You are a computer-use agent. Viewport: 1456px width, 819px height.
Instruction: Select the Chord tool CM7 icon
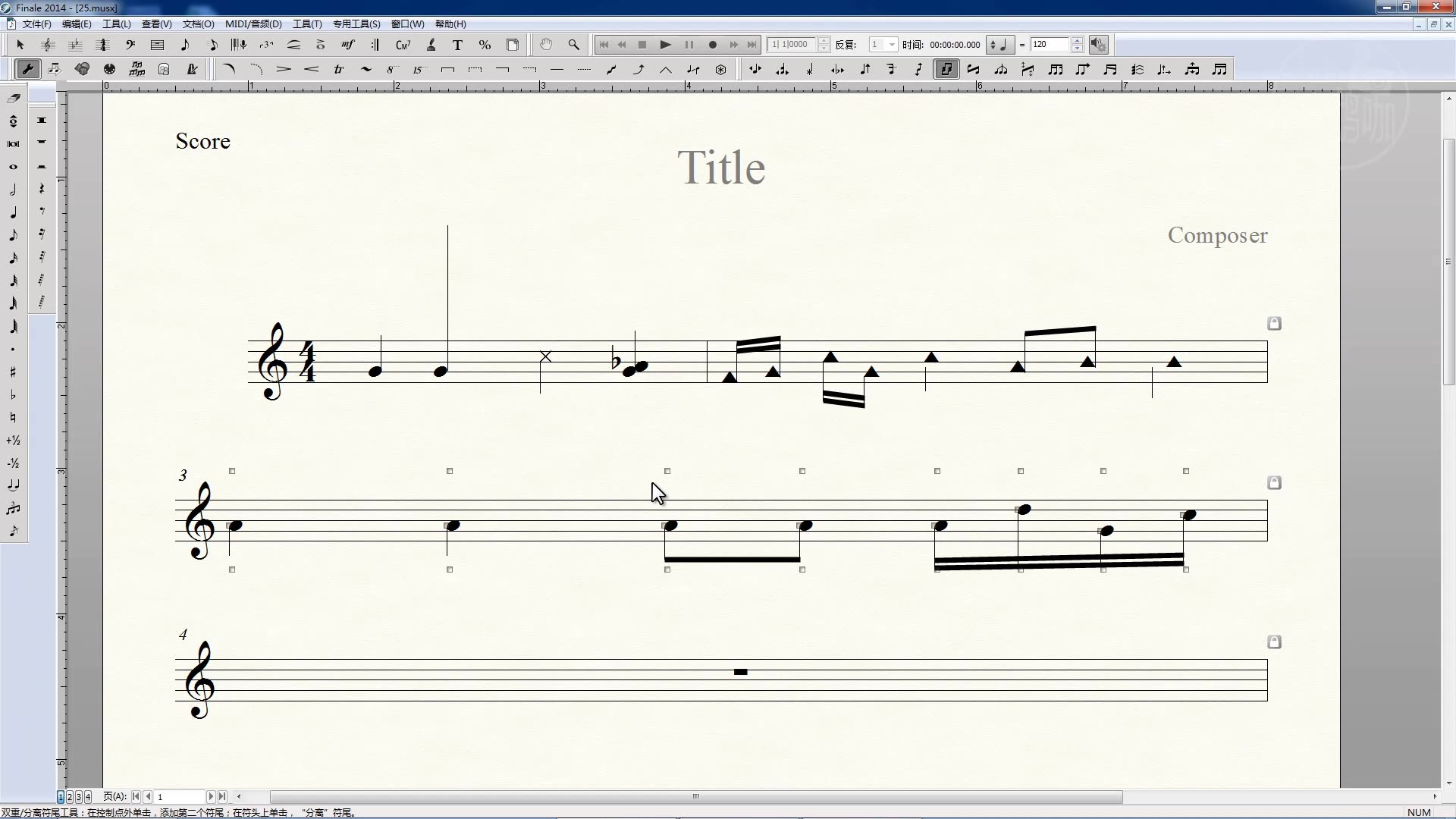(x=403, y=45)
